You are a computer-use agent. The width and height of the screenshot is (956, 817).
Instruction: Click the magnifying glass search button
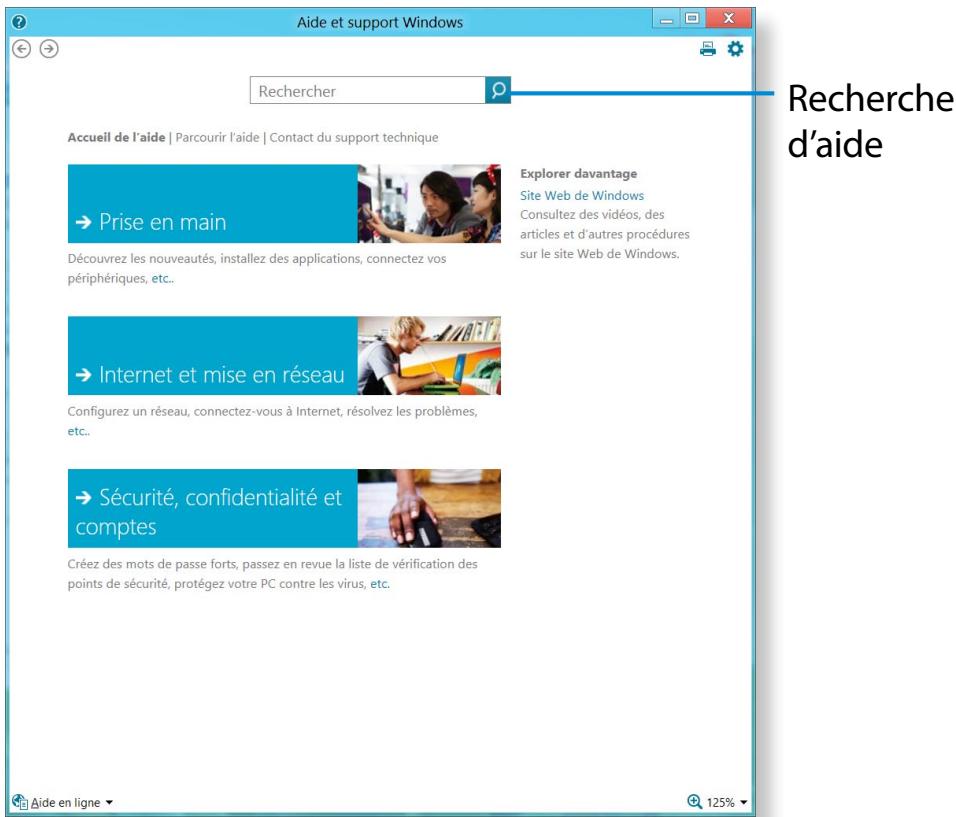497,90
